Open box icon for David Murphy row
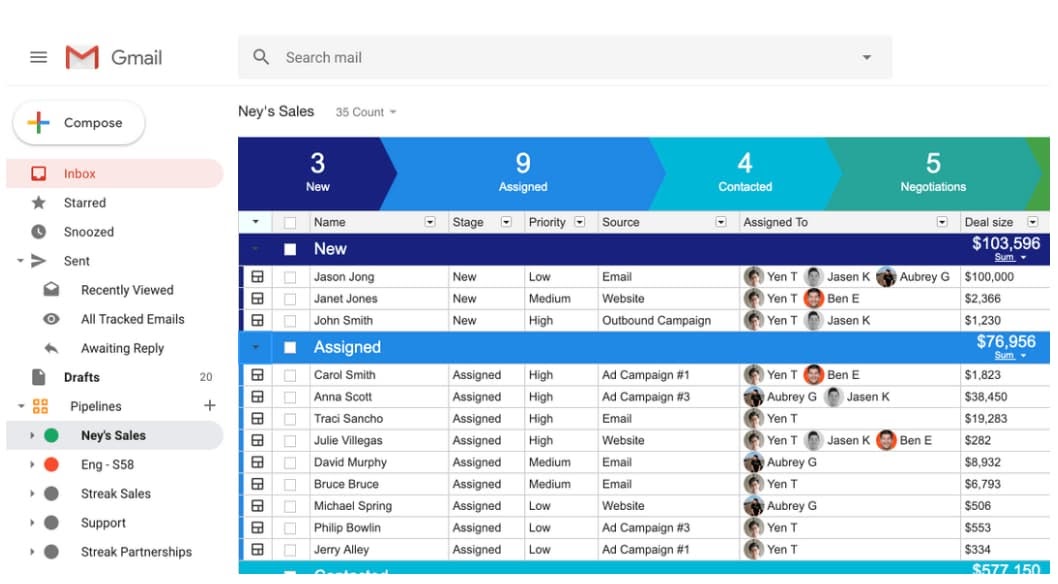Screen dimensions: 1058x584 257,462
